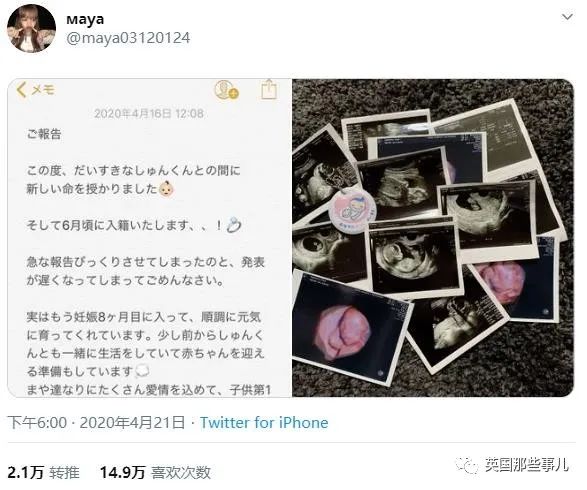Click the baby emoji in memo text
This screenshot has height=490, width=587.
pos(167,189)
